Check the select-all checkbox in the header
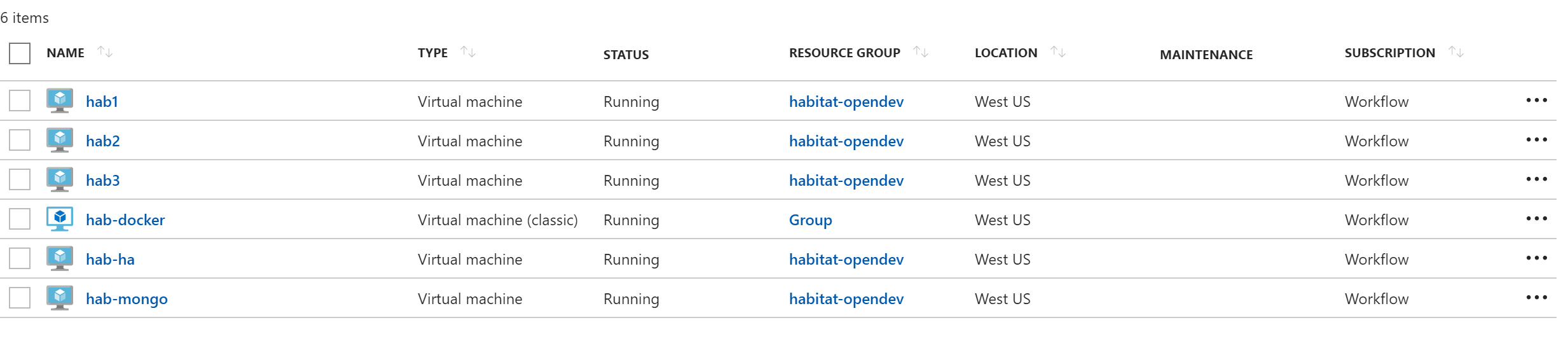 (x=20, y=53)
